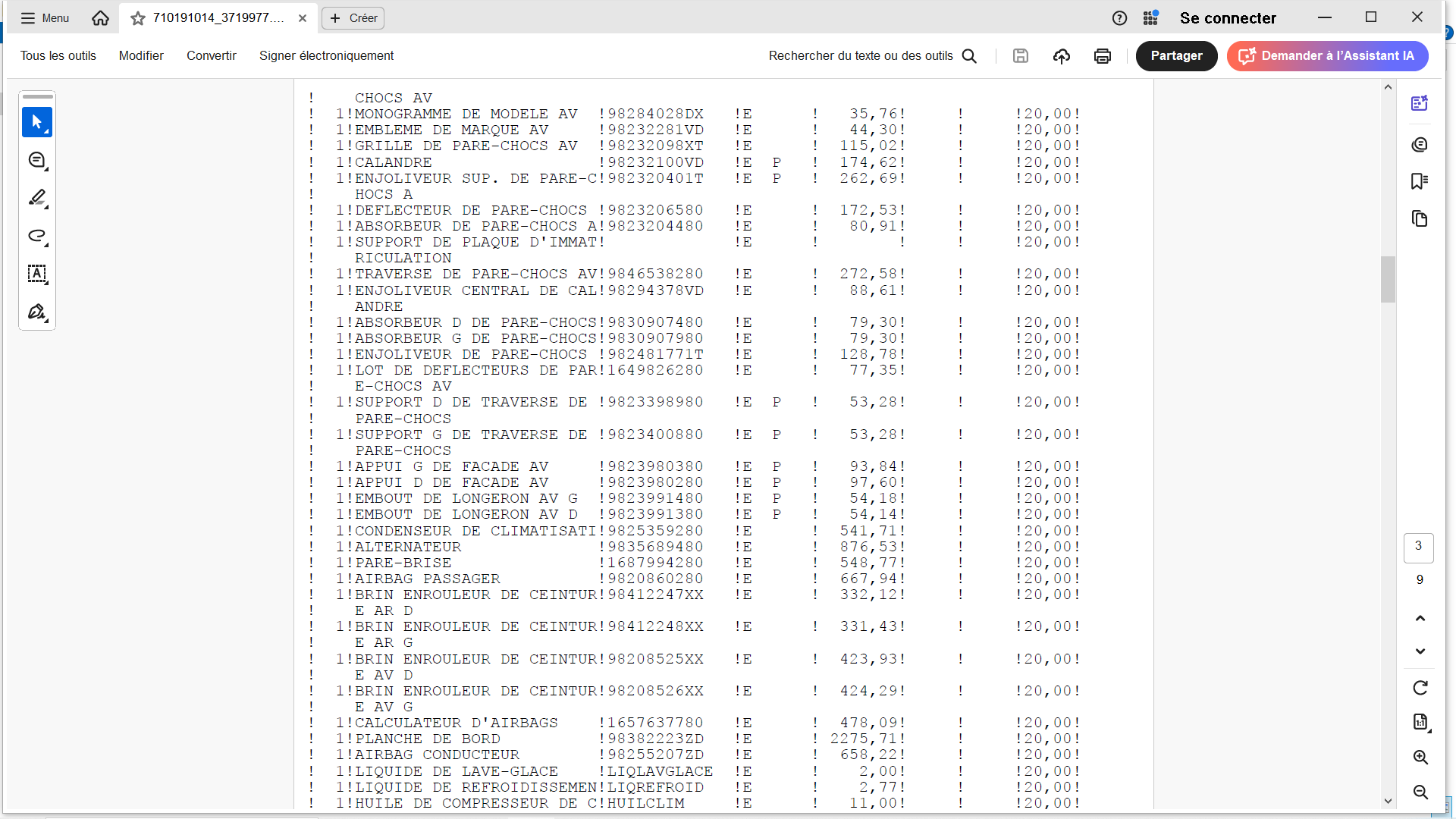The image size is (1456, 819).
Task: Click the print document icon
Action: pyautogui.click(x=1102, y=56)
